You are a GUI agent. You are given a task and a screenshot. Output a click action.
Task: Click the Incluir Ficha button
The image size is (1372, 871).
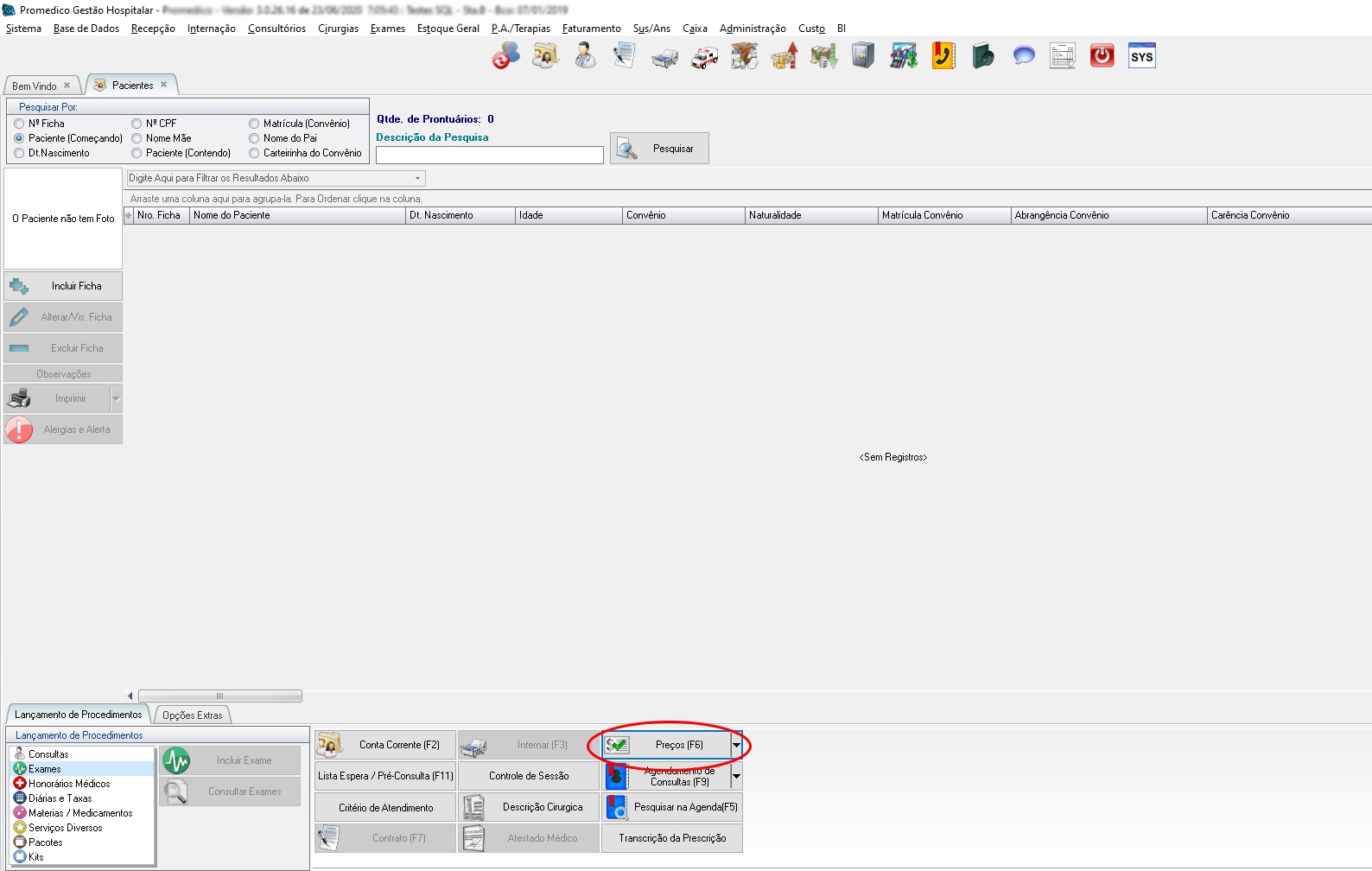[63, 286]
